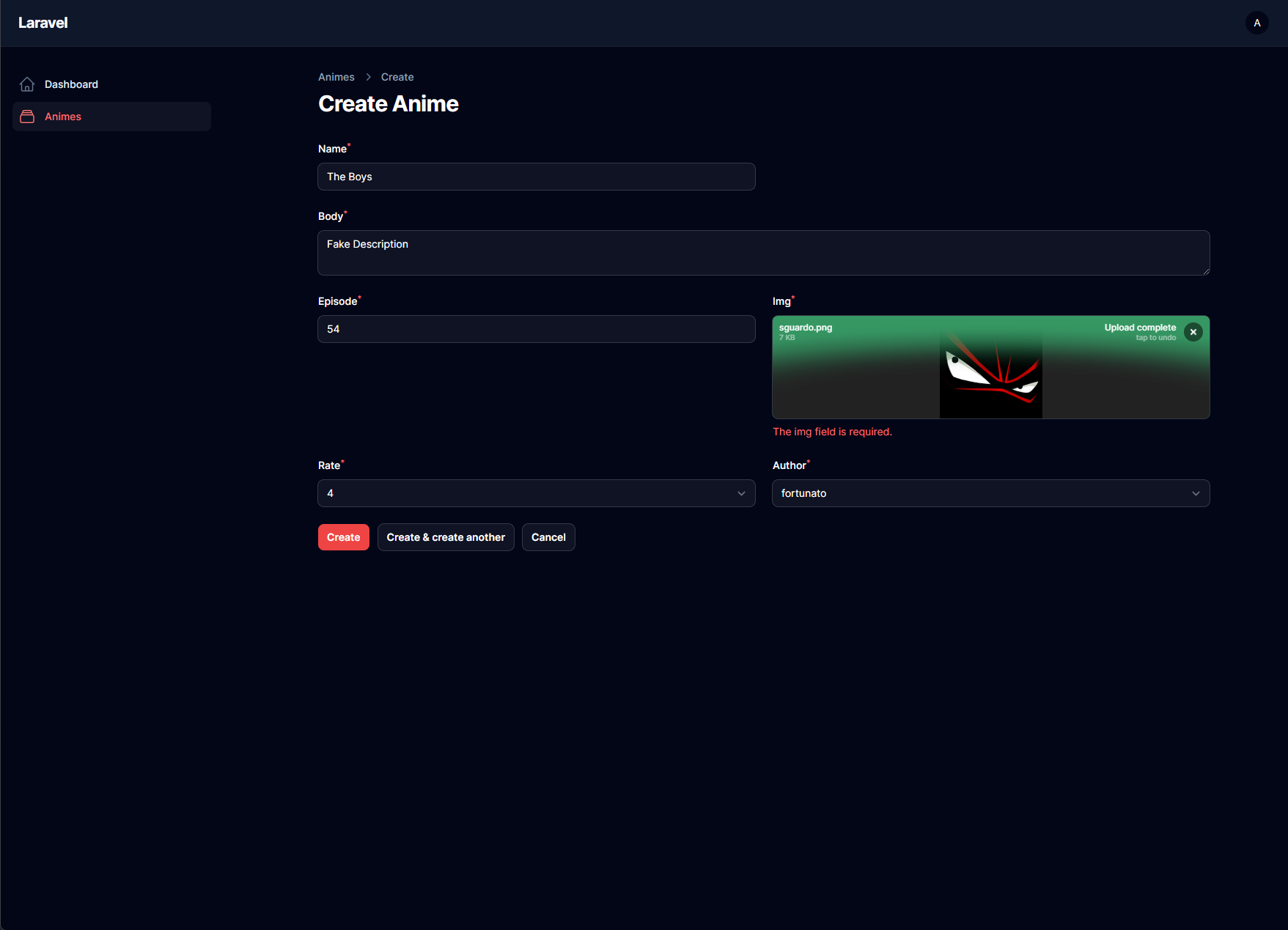Go to Animes via breadcrumb link
This screenshot has width=1288, height=930.
pyautogui.click(x=336, y=77)
